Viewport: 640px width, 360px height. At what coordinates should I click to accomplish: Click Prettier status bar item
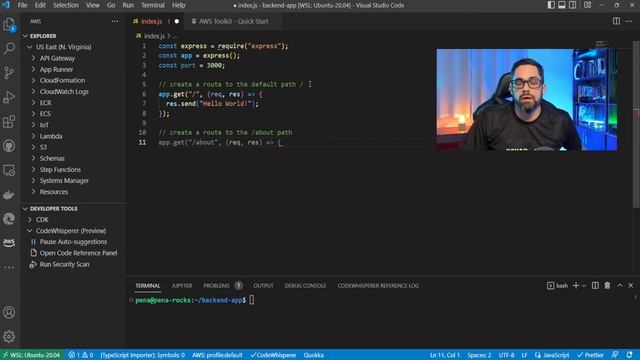590,355
